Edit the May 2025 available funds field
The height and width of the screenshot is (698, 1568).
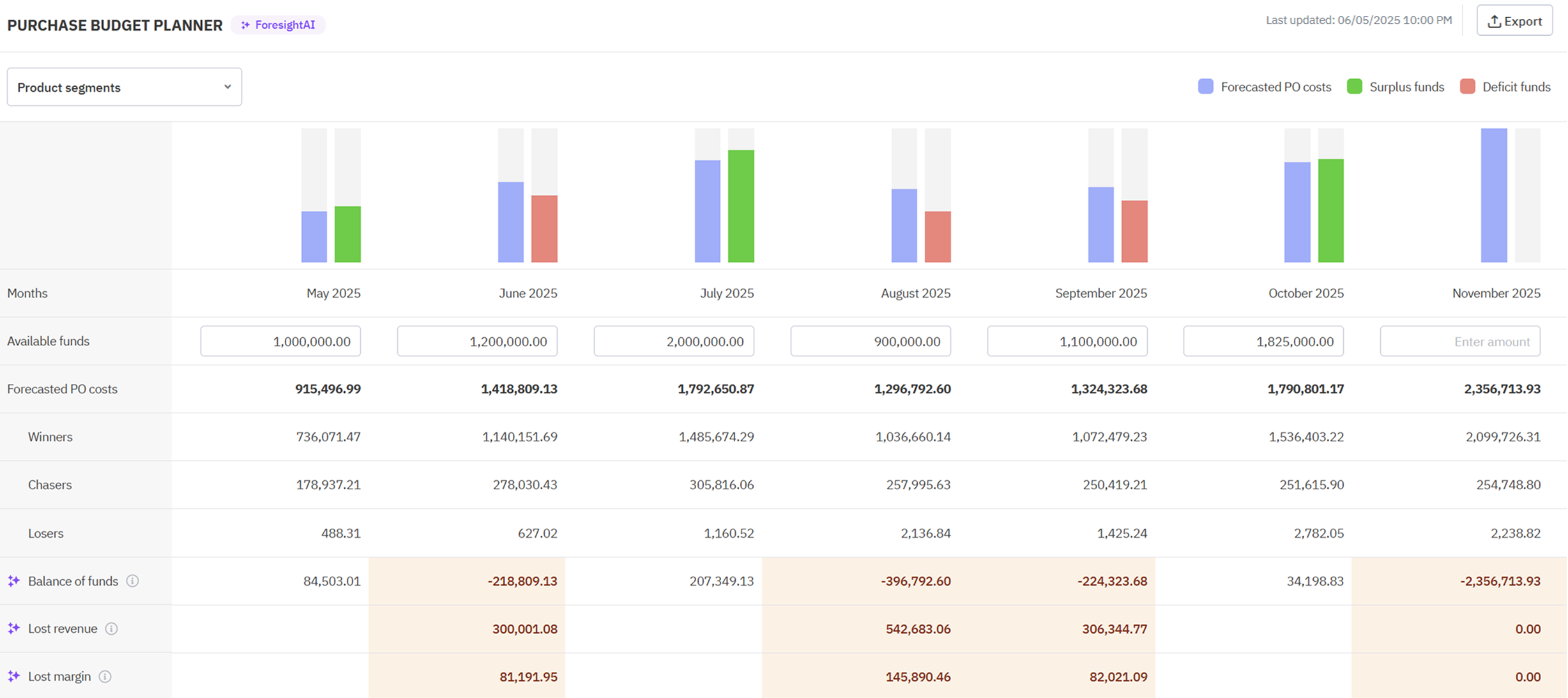coord(280,342)
